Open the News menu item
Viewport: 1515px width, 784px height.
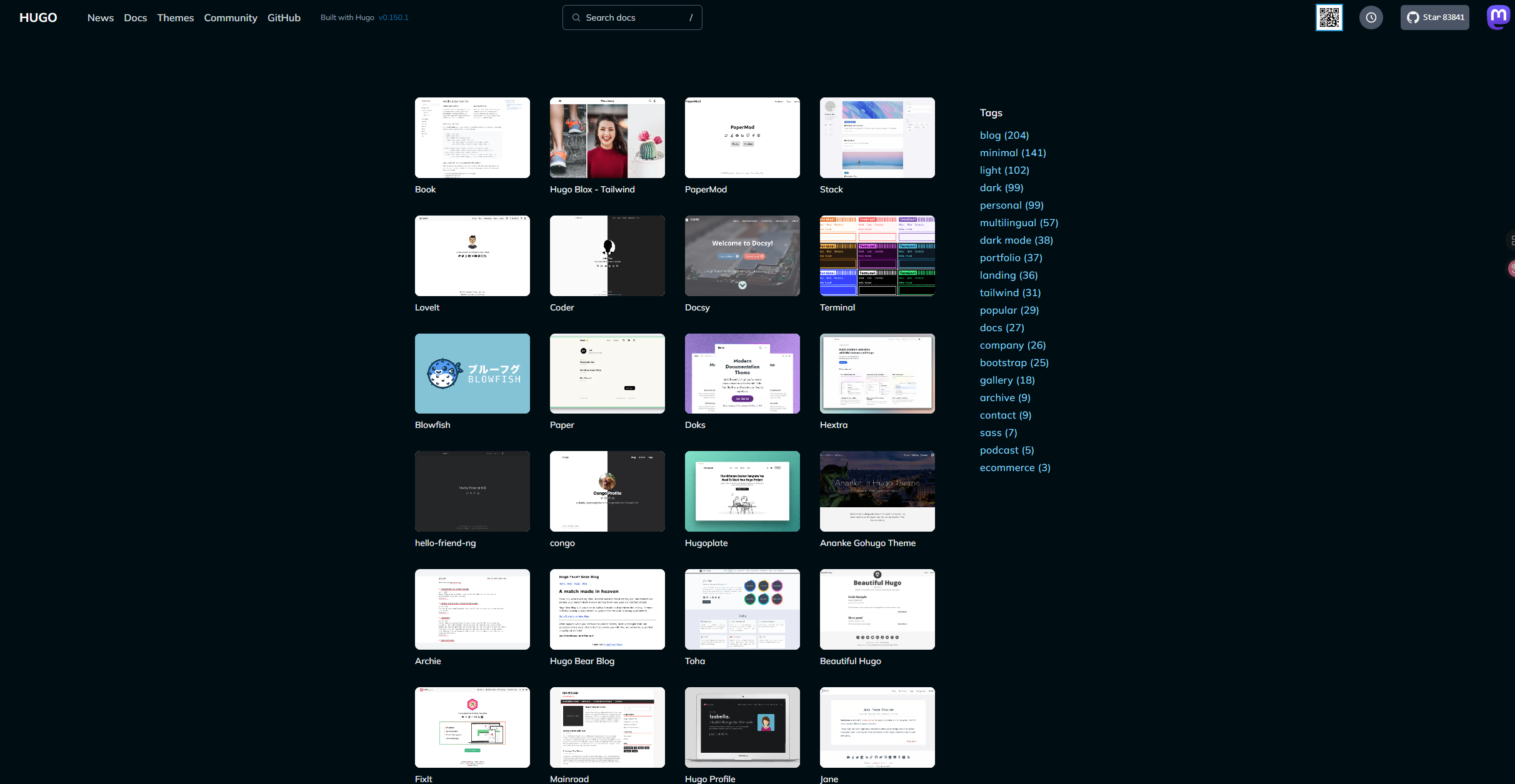101,17
